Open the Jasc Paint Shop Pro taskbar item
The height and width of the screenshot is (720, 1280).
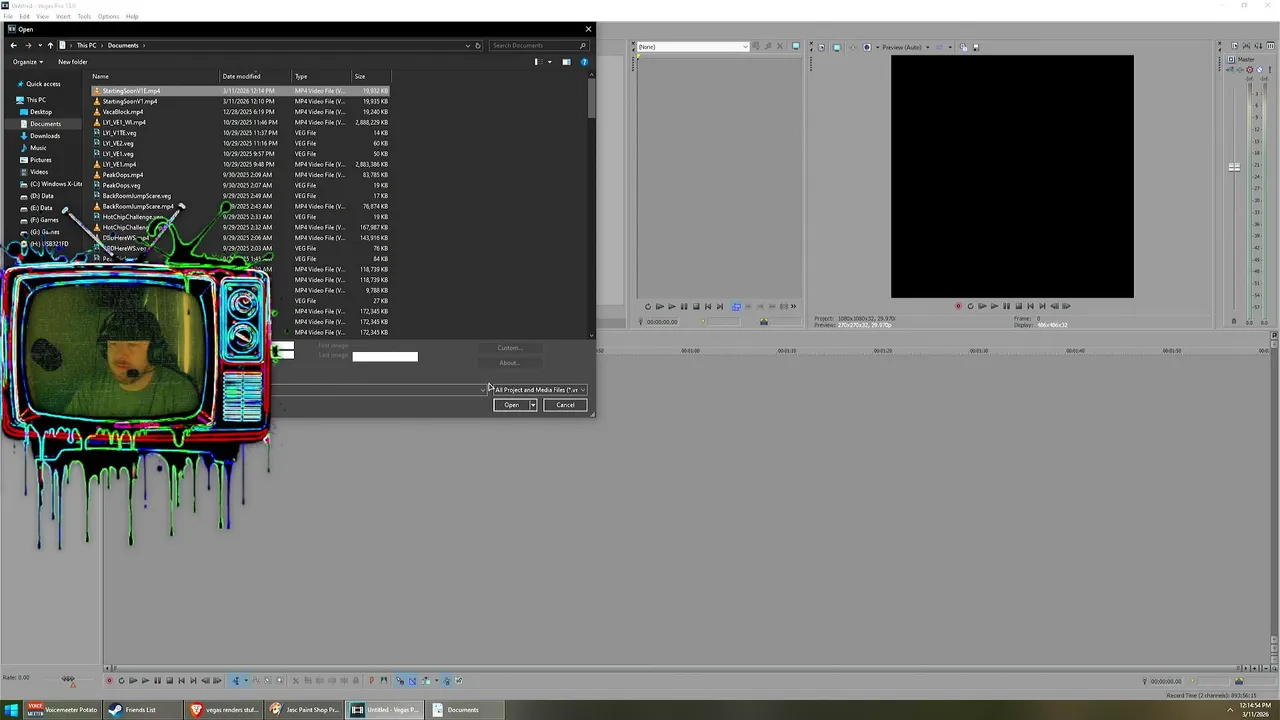(x=305, y=710)
